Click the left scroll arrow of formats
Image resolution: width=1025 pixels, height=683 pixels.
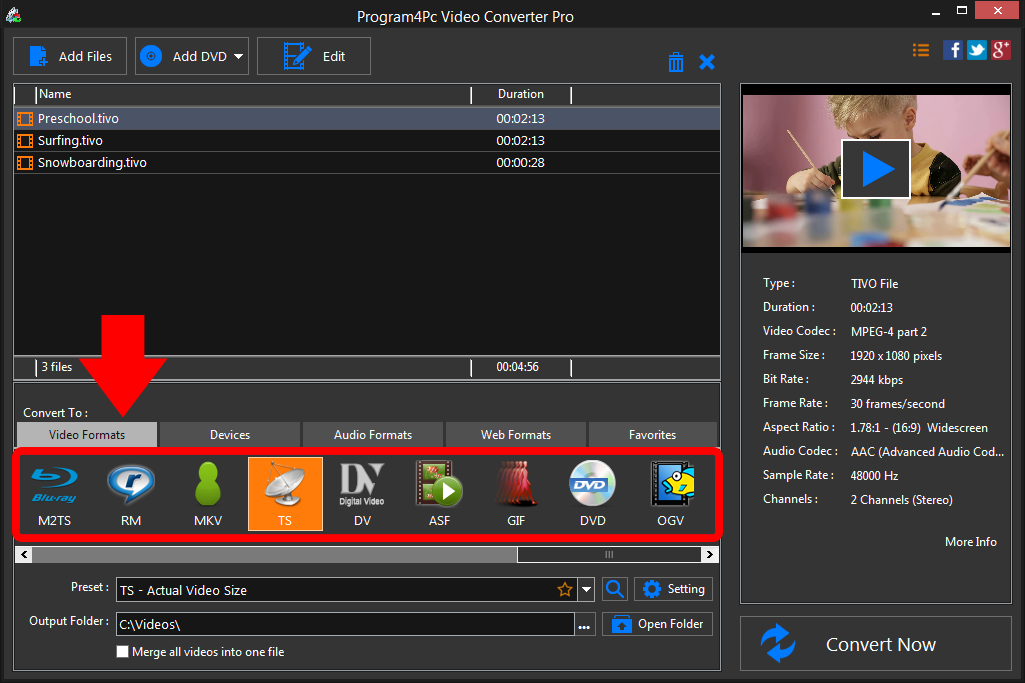click(x=24, y=555)
